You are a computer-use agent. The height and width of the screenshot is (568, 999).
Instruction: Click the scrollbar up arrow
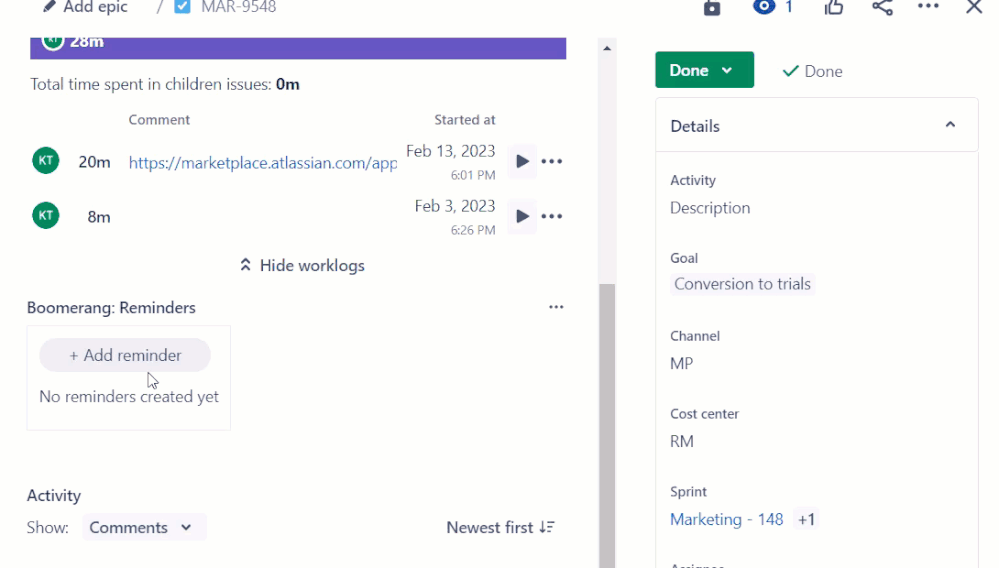[x=607, y=48]
